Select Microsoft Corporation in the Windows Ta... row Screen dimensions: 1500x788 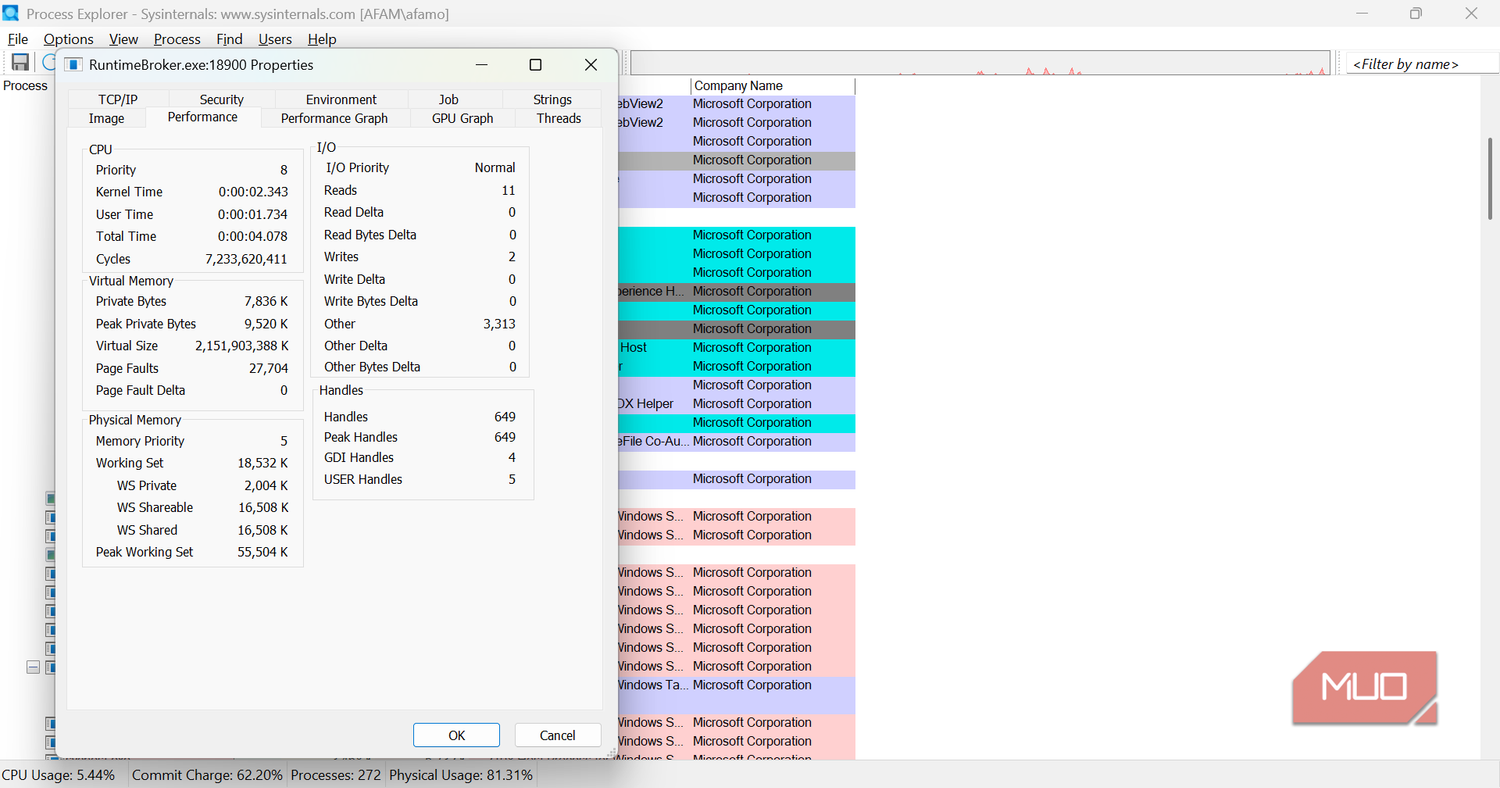tap(752, 685)
